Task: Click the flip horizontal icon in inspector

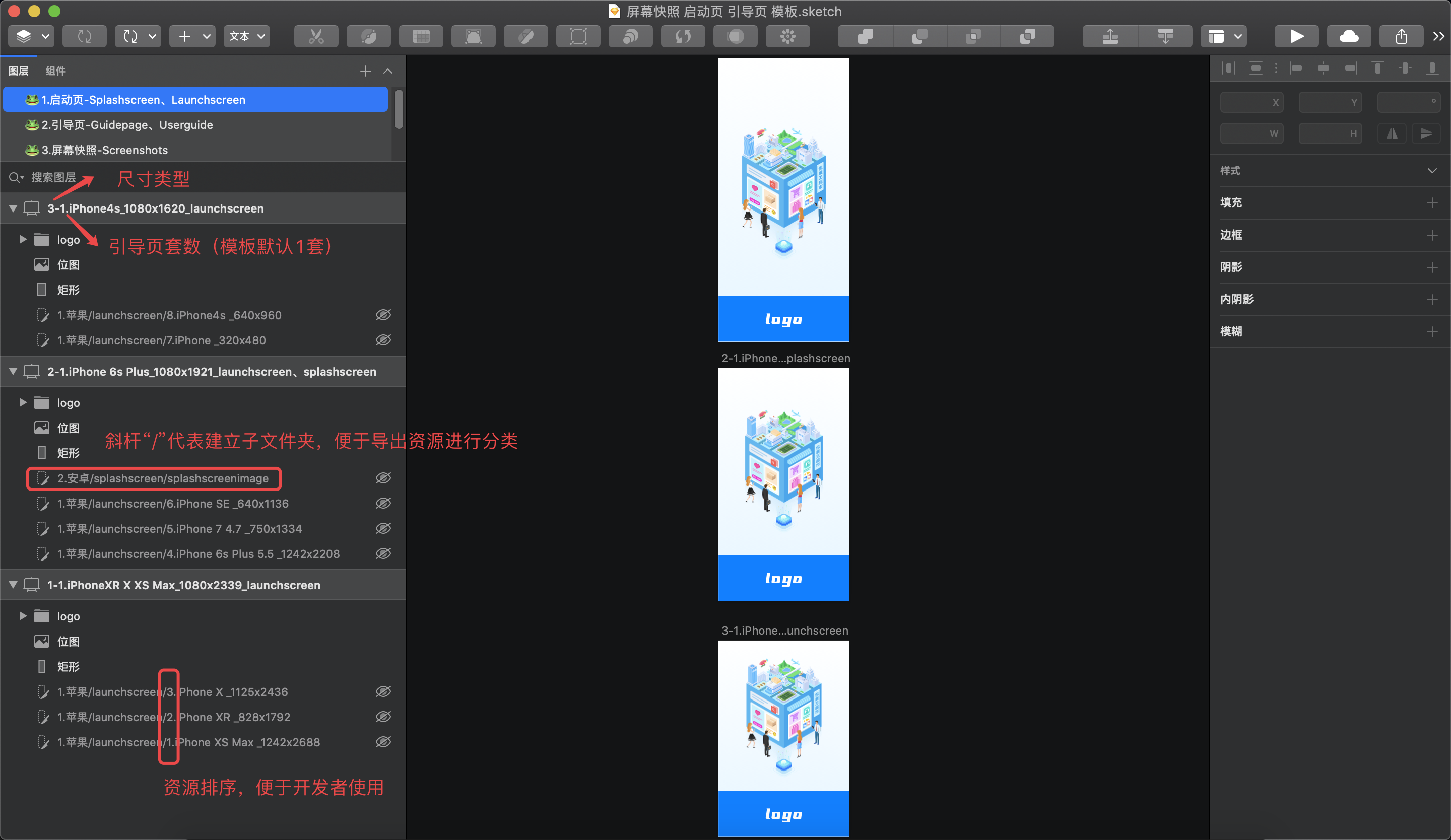Action: (1392, 134)
